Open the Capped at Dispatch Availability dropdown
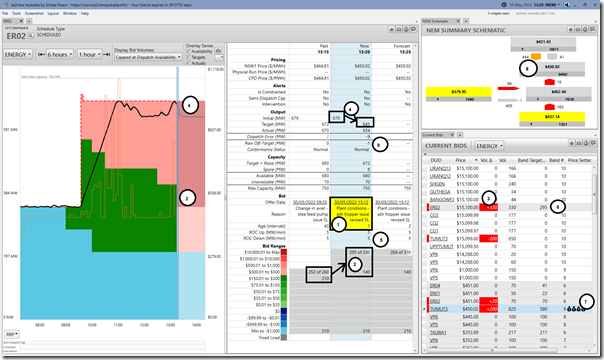Screen dimensions: 604x360 [x=148, y=57]
